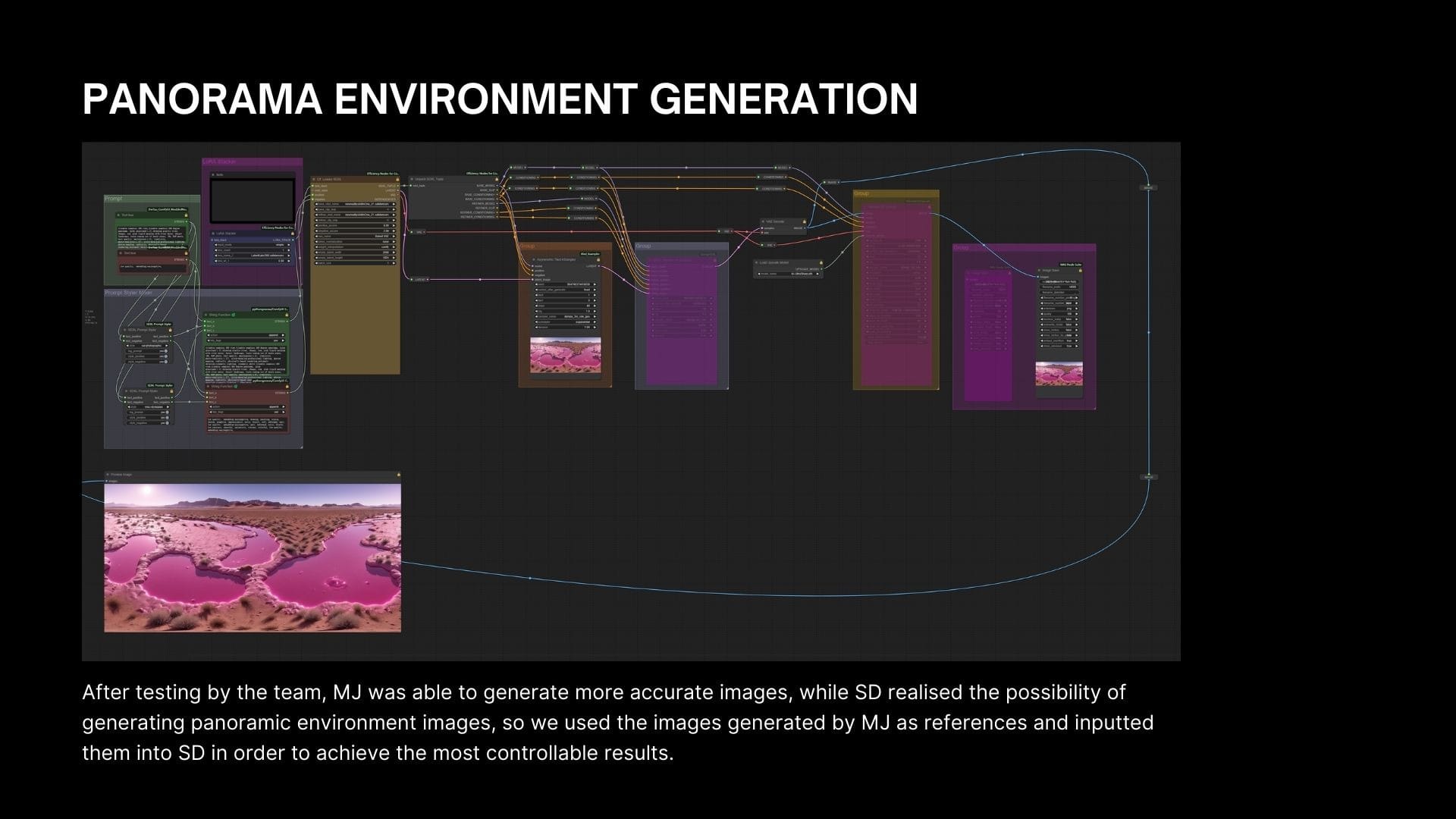Click the large pink lake panorama preview
Viewport: 1456px width, 819px height.
coord(253,558)
